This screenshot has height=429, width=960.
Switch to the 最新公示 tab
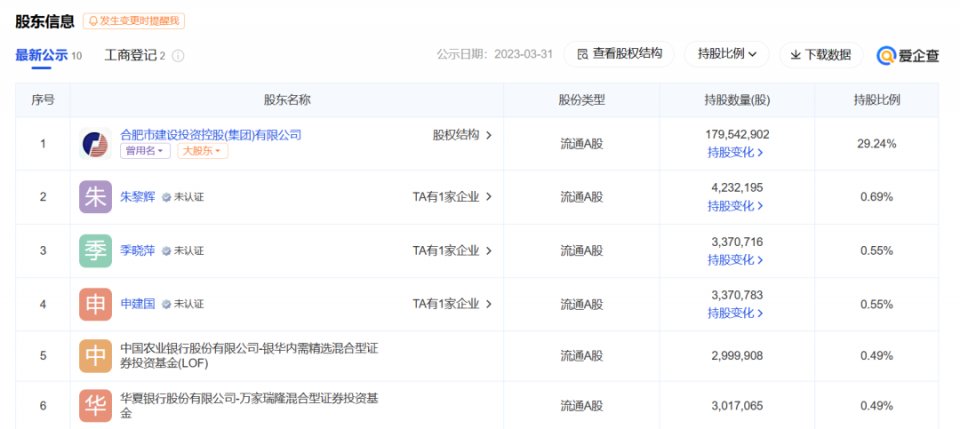point(42,55)
